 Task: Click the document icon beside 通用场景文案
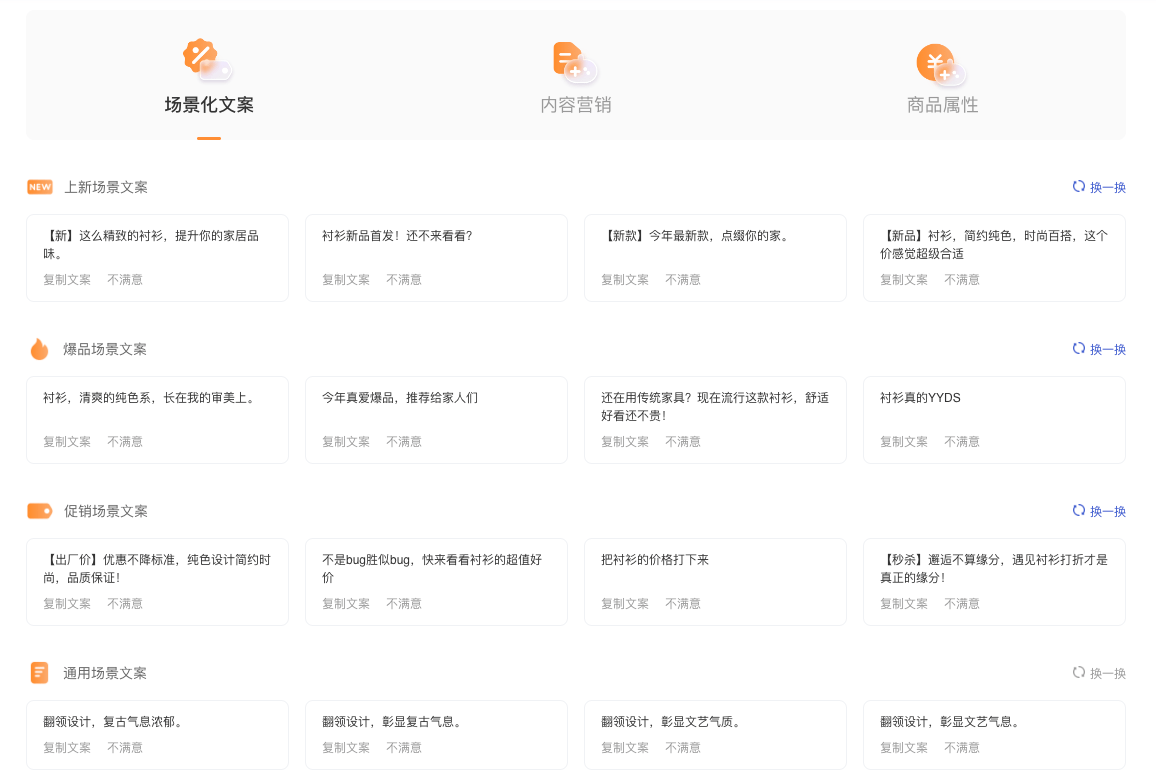pos(39,673)
